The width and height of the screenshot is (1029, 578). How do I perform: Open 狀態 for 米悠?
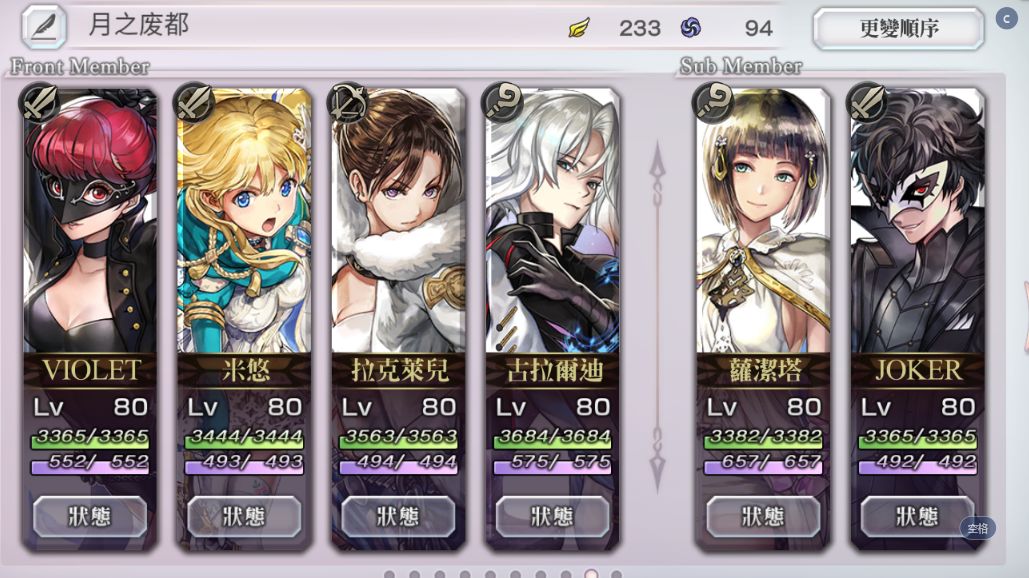point(244,516)
